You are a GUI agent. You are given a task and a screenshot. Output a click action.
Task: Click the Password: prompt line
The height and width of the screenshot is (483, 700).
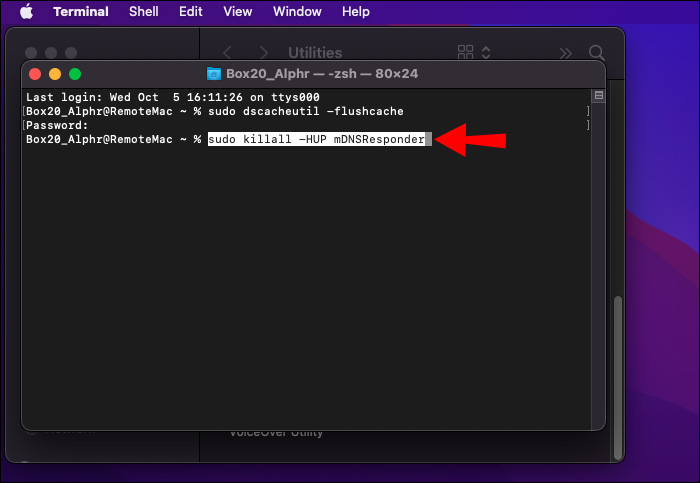click(57, 125)
